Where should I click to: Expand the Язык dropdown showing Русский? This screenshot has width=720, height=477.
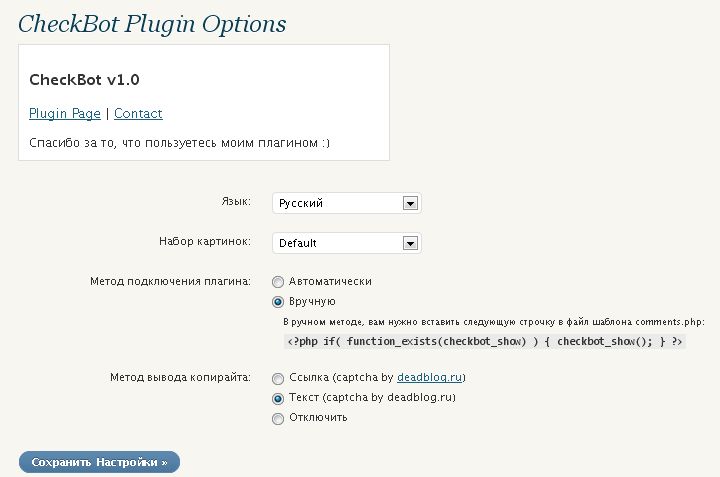tap(347, 203)
